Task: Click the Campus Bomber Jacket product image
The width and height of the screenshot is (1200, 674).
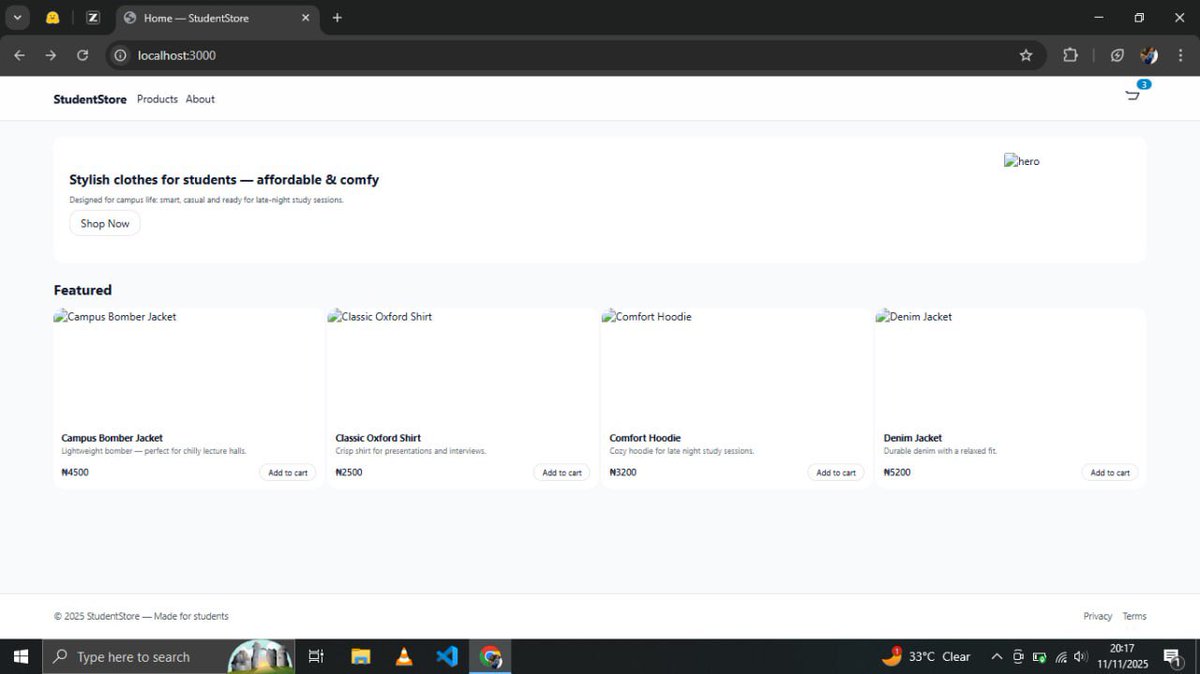Action: tap(189, 366)
